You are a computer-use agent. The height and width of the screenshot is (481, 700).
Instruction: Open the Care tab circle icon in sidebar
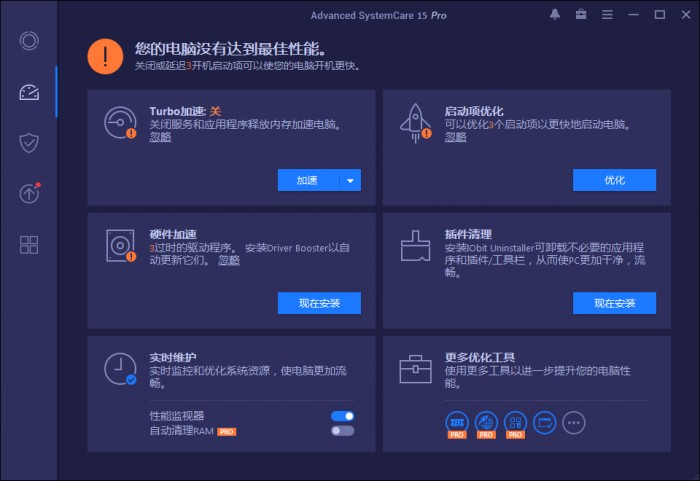29,41
